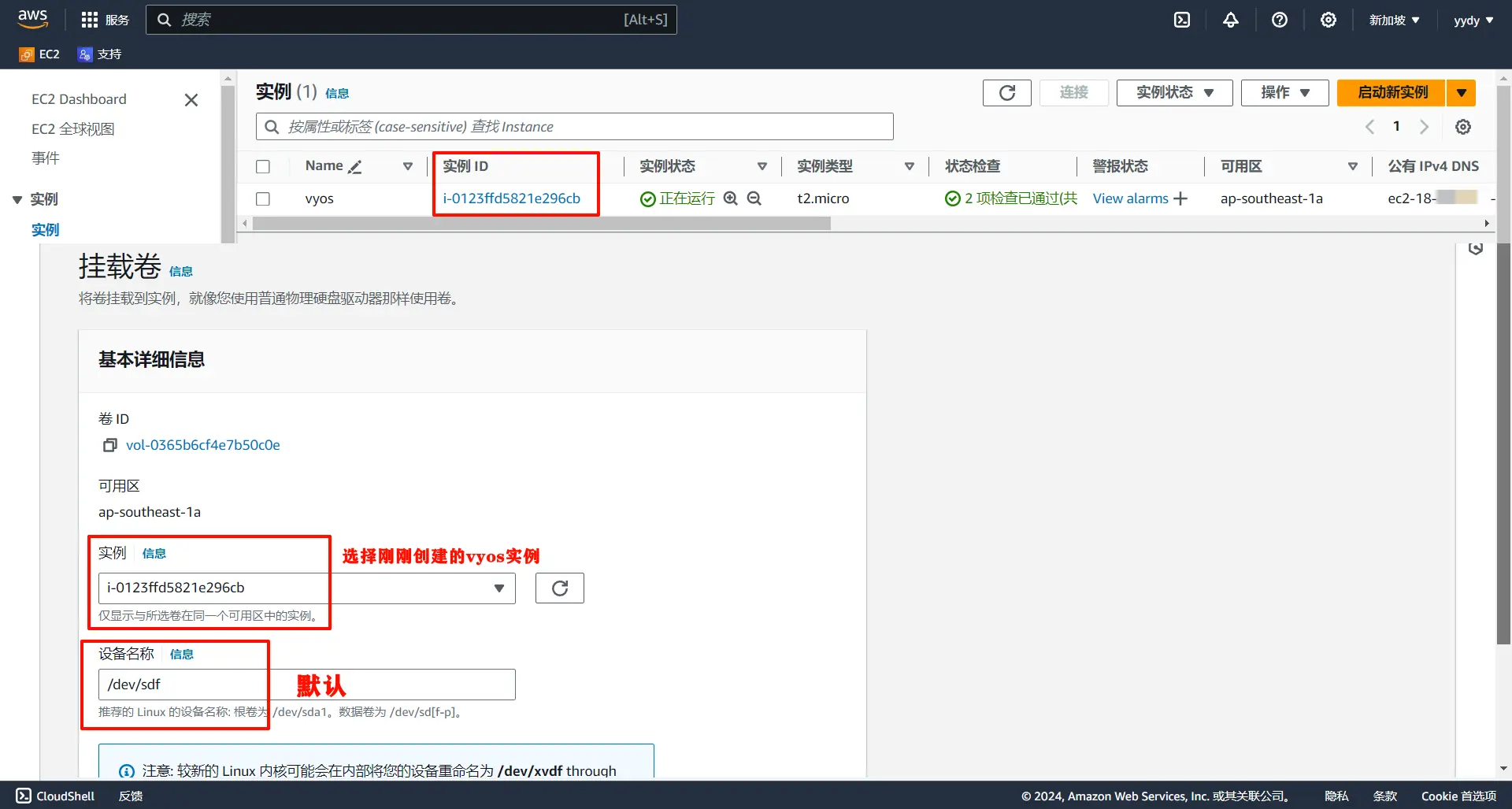Open the yydy account dropdown

pyautogui.click(x=1473, y=20)
